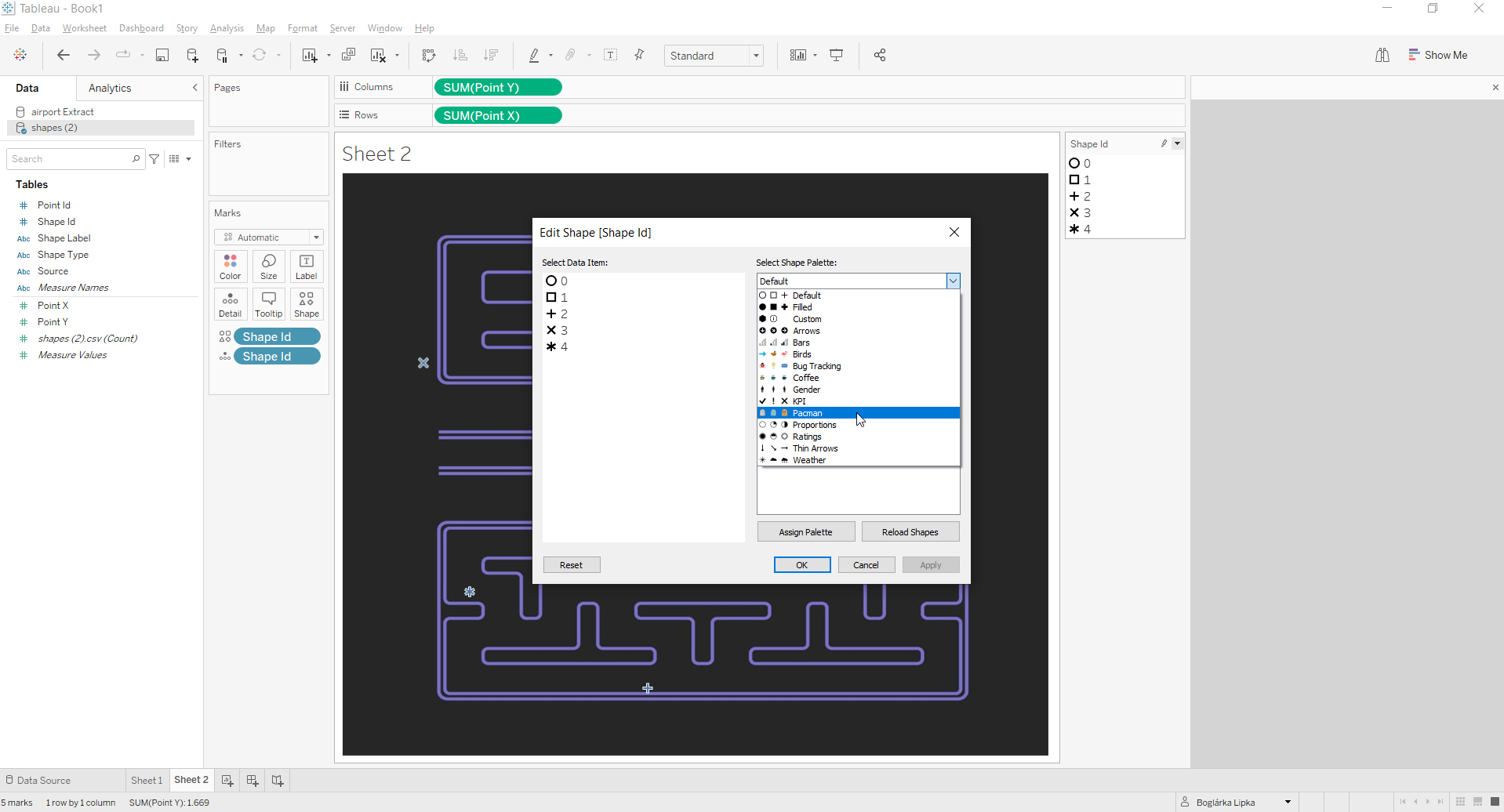Screen dimensions: 1504x812
Task: Open the Marks type Automatic dropdown
Action: pos(269,237)
